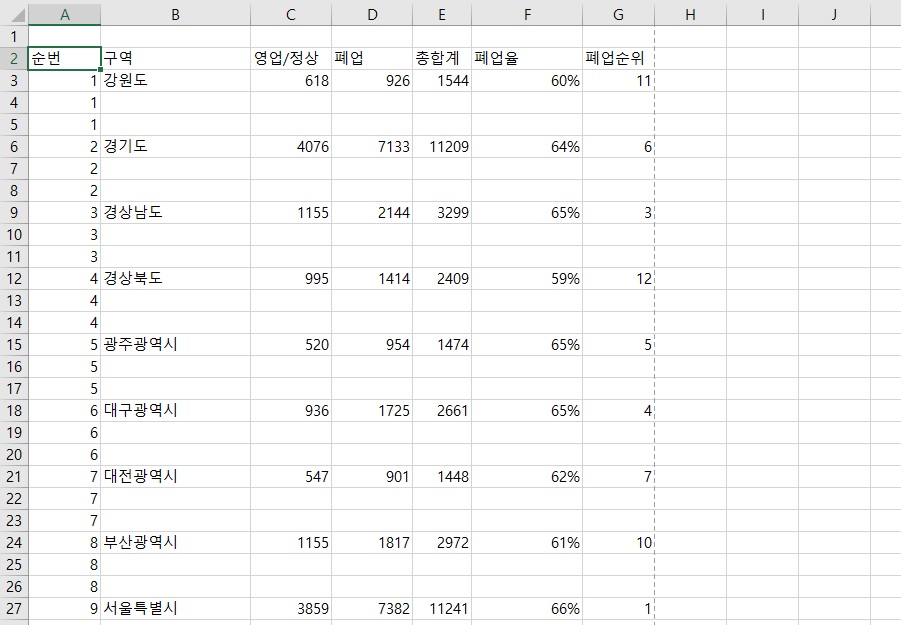Select row 27 header
This screenshot has width=901, height=625.
(x=14, y=608)
